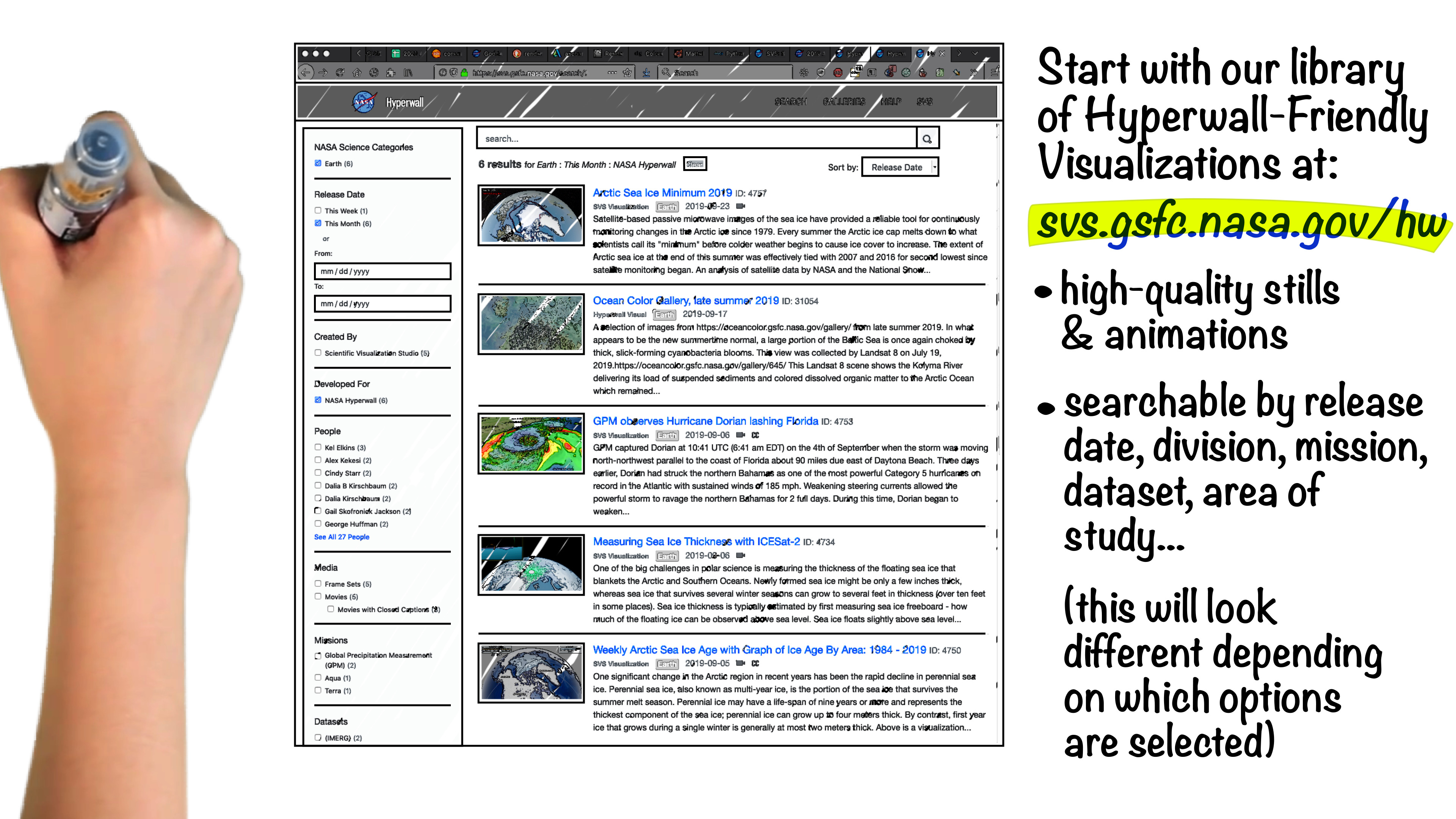Uncheck the This Month (6) checkbox

click(x=318, y=223)
